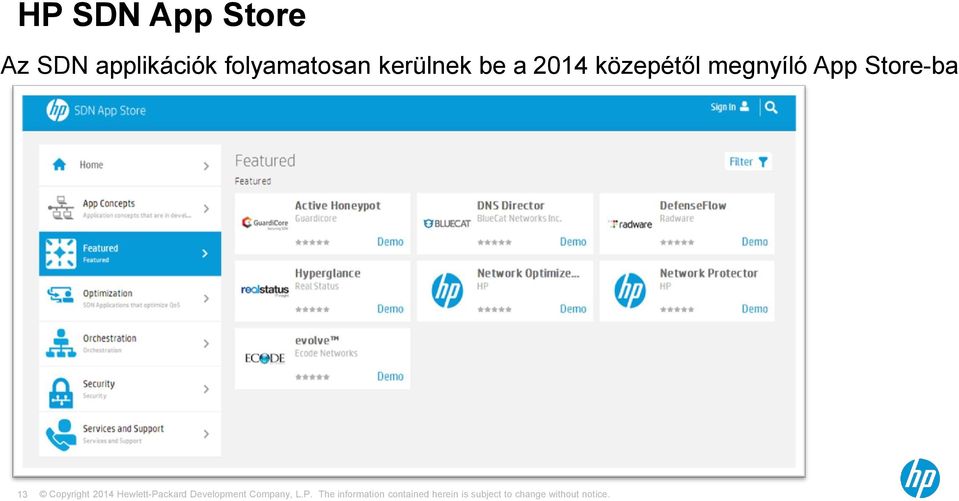This screenshot has width=959, height=501.
Task: Click the Hyperglance star rating
Action: click(x=312, y=310)
